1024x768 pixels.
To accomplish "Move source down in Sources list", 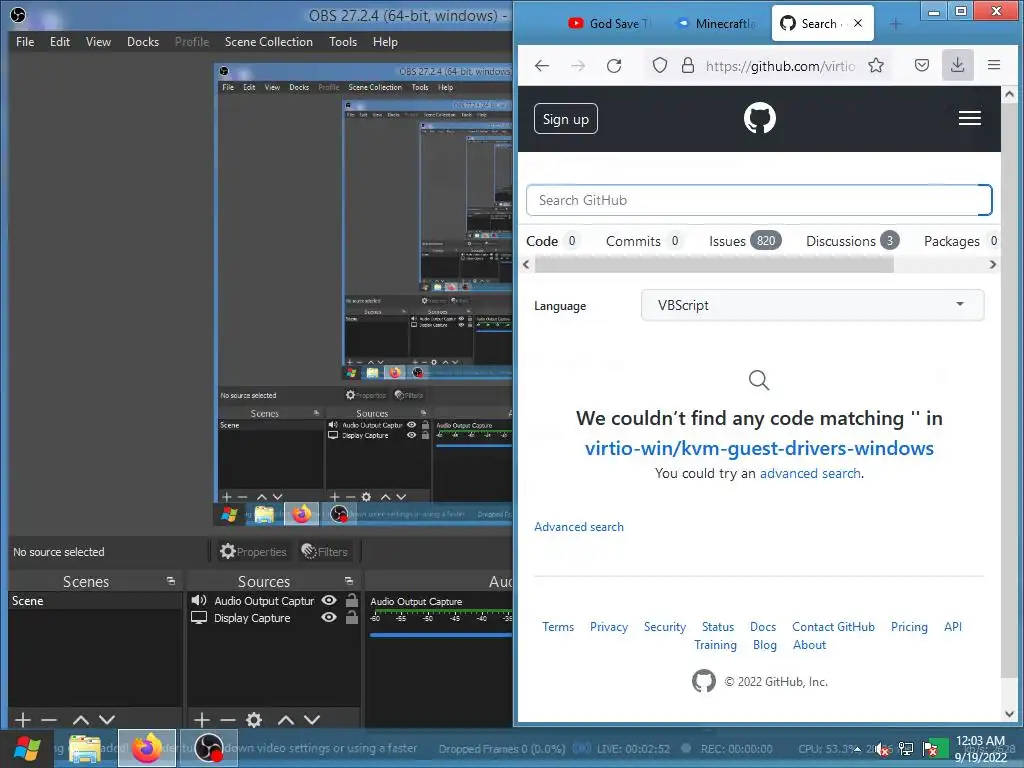I will click(312, 720).
